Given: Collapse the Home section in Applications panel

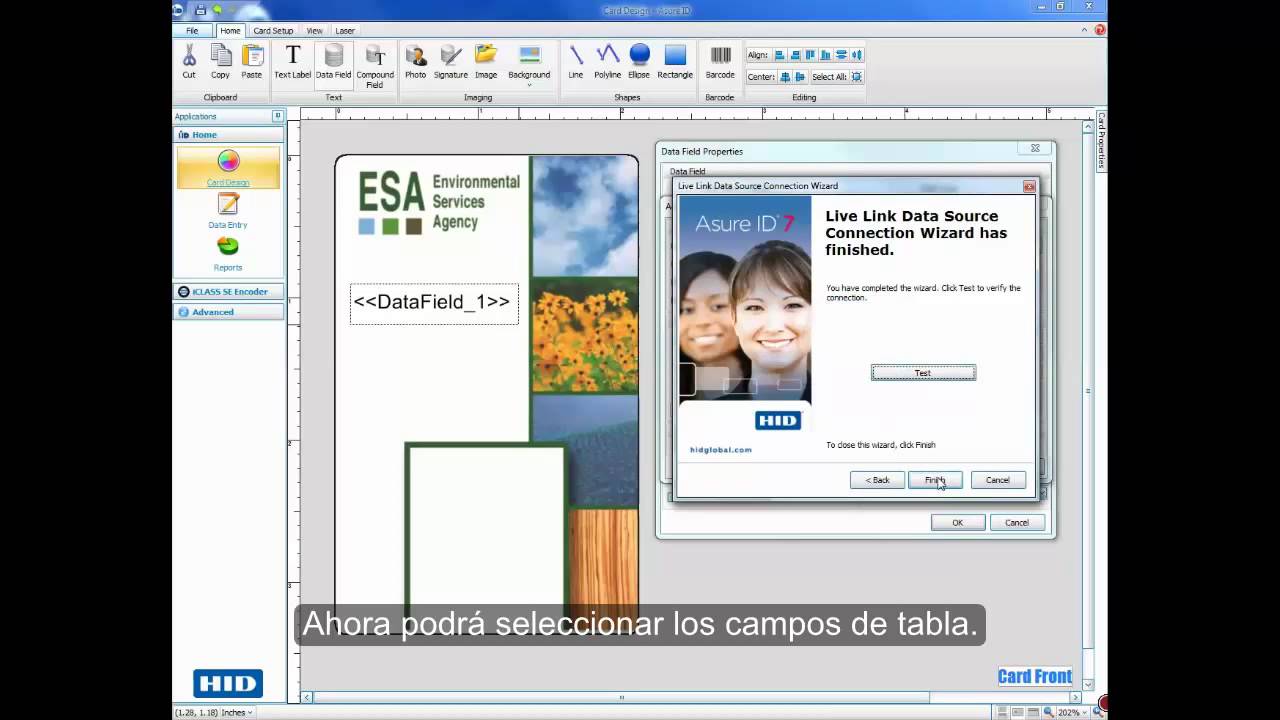Looking at the screenshot, I should point(228,134).
